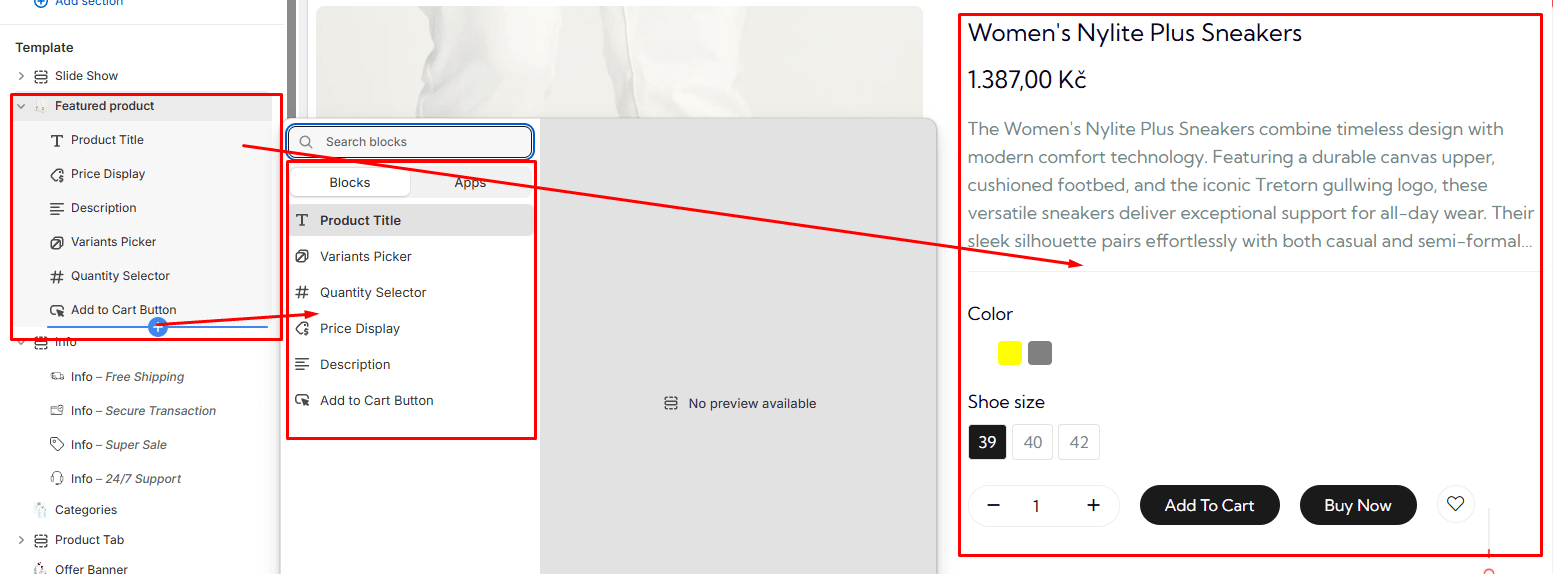Image resolution: width=1553 pixels, height=574 pixels.
Task: Switch to the Apps tab
Action: 470,183
